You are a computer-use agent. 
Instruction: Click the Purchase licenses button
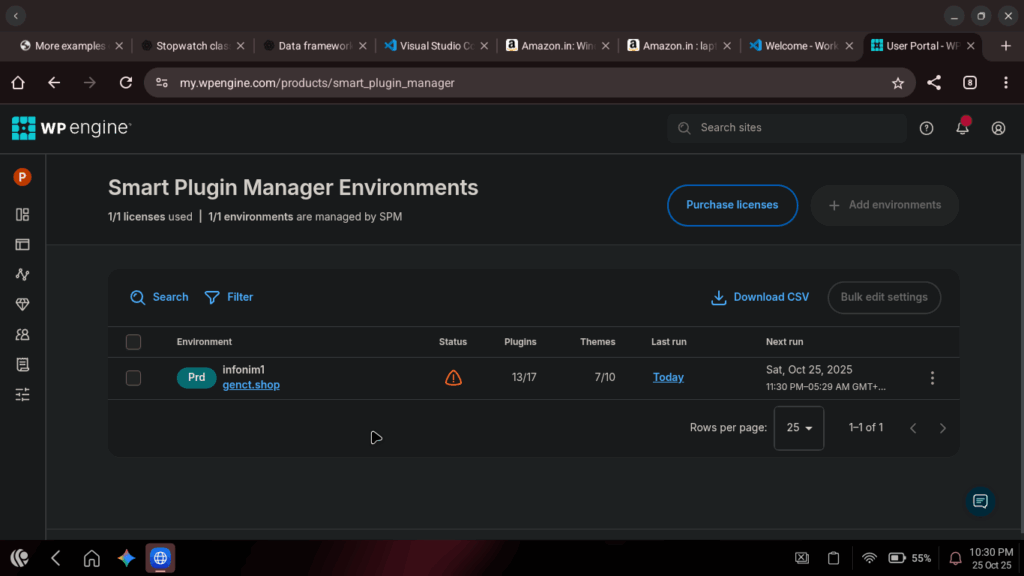pos(732,205)
